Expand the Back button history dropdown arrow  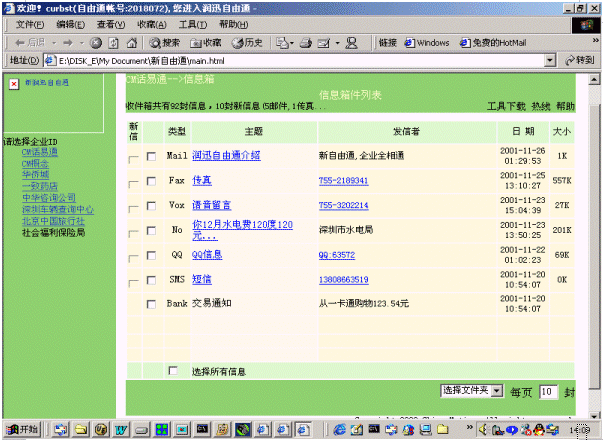pos(53,43)
